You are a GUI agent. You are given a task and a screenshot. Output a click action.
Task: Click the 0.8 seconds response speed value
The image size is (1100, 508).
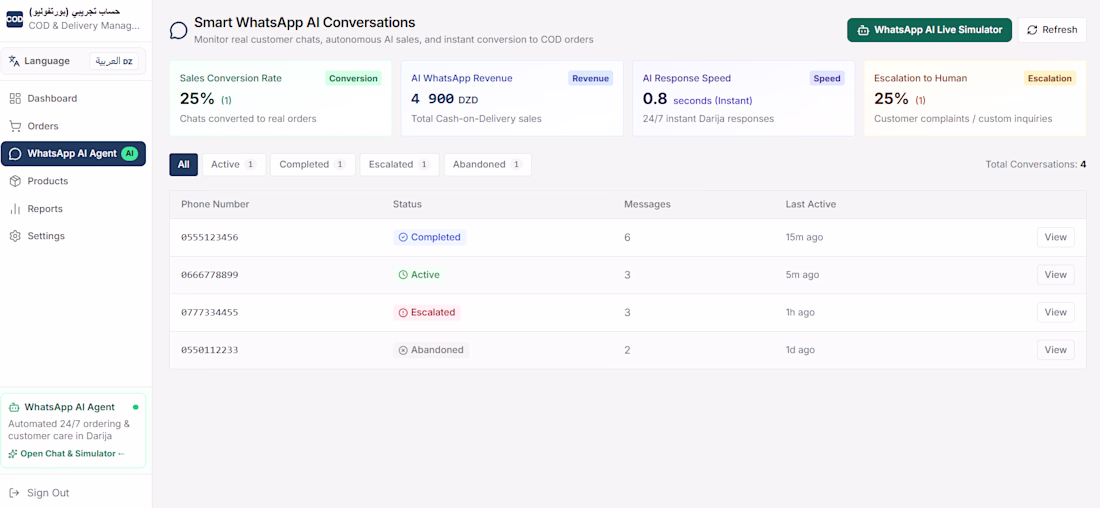pos(697,99)
